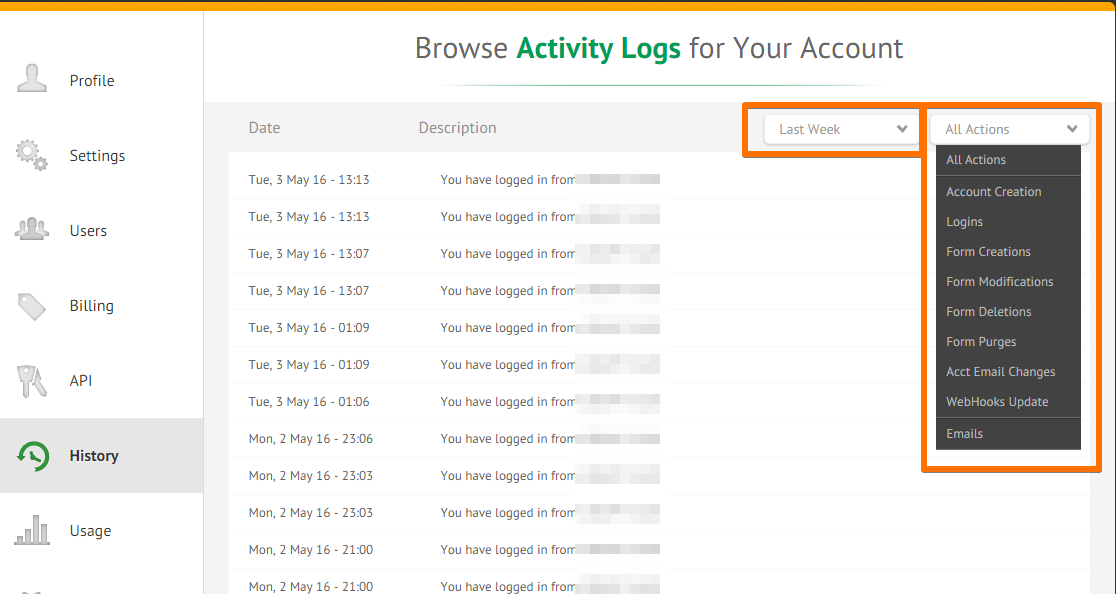
Task: Click the green History clock icon
Action: pyautogui.click(x=33, y=456)
